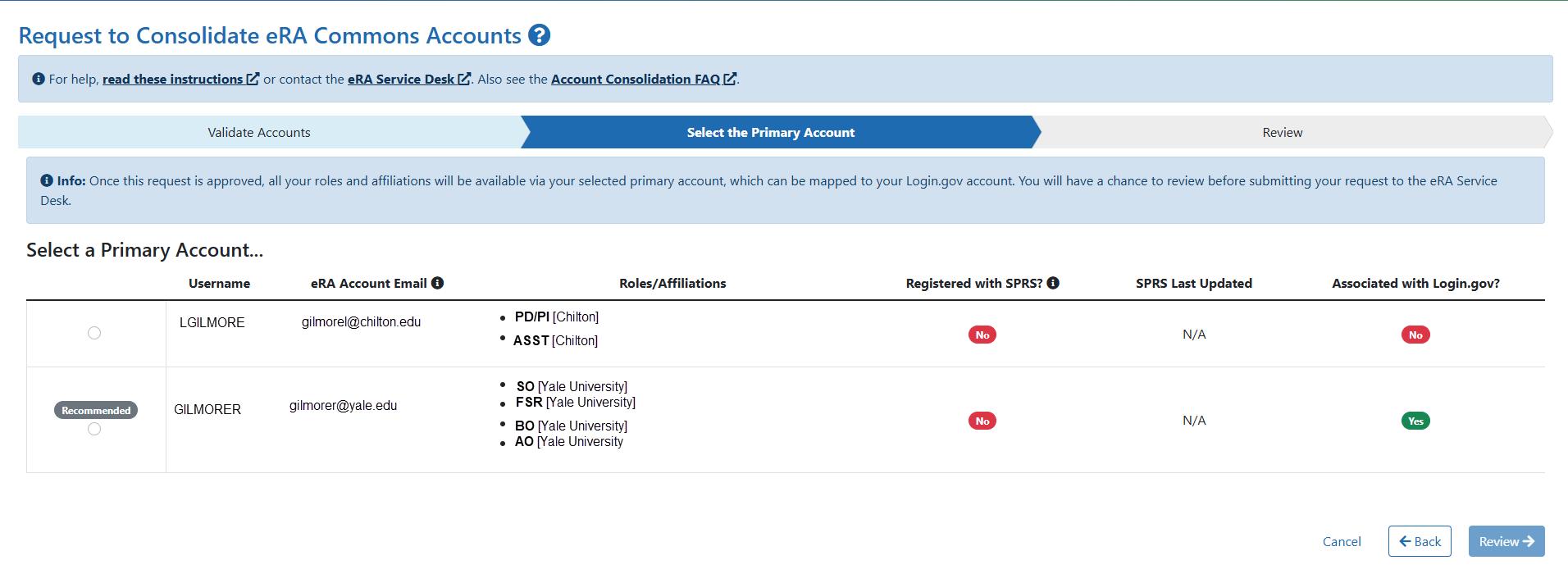Select the recommended GILMORER account radio button
The width and height of the screenshot is (1568, 583).
click(x=94, y=428)
